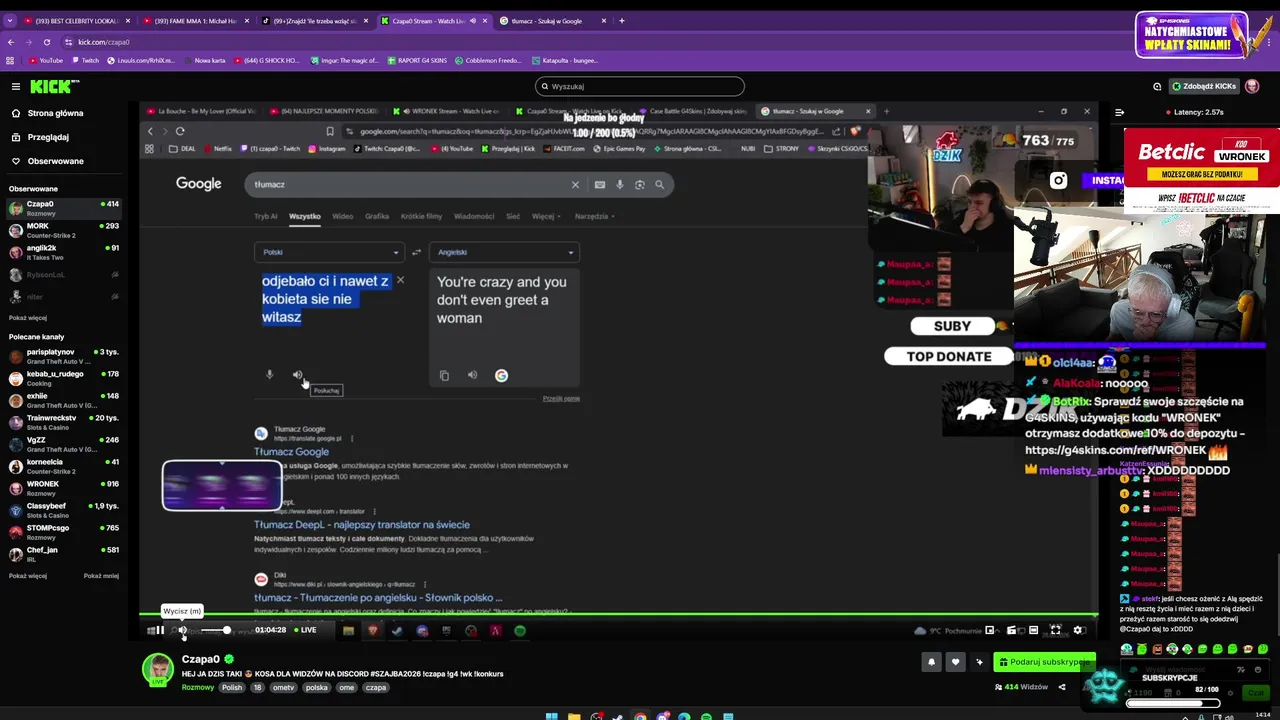Open Obserwowane in sidebar
This screenshot has height=720, width=1280.
click(x=56, y=161)
